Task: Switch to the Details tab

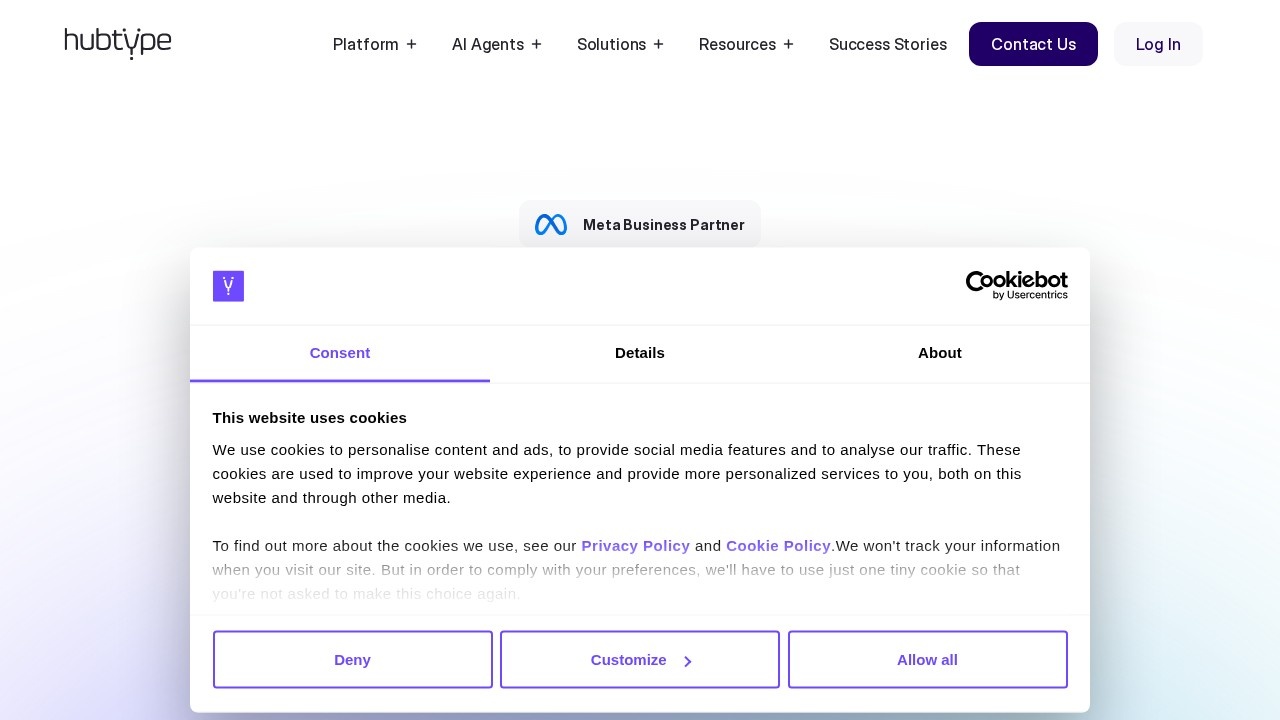Action: pos(640,353)
